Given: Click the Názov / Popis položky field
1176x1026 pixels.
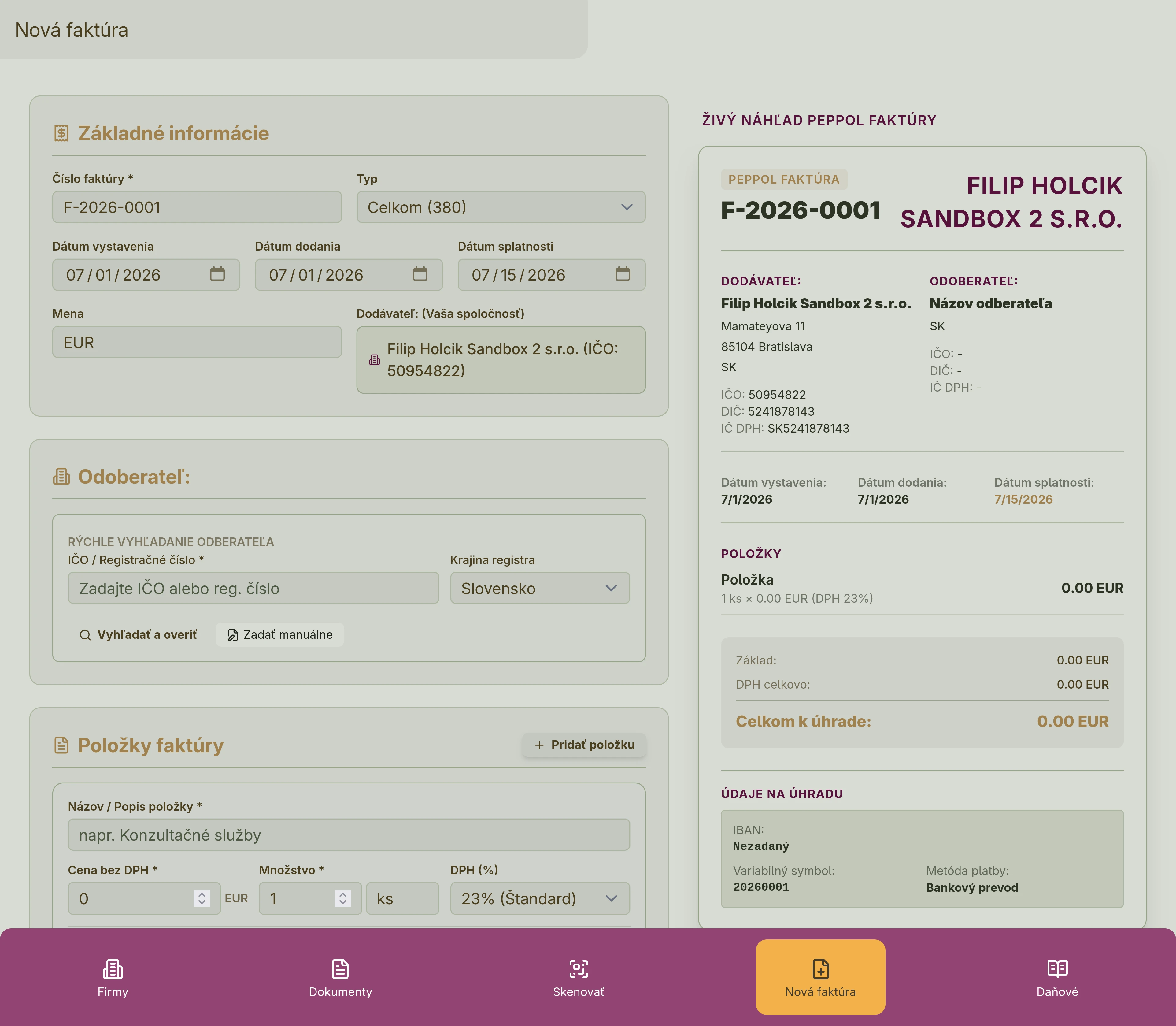Looking at the screenshot, I should click(x=349, y=835).
